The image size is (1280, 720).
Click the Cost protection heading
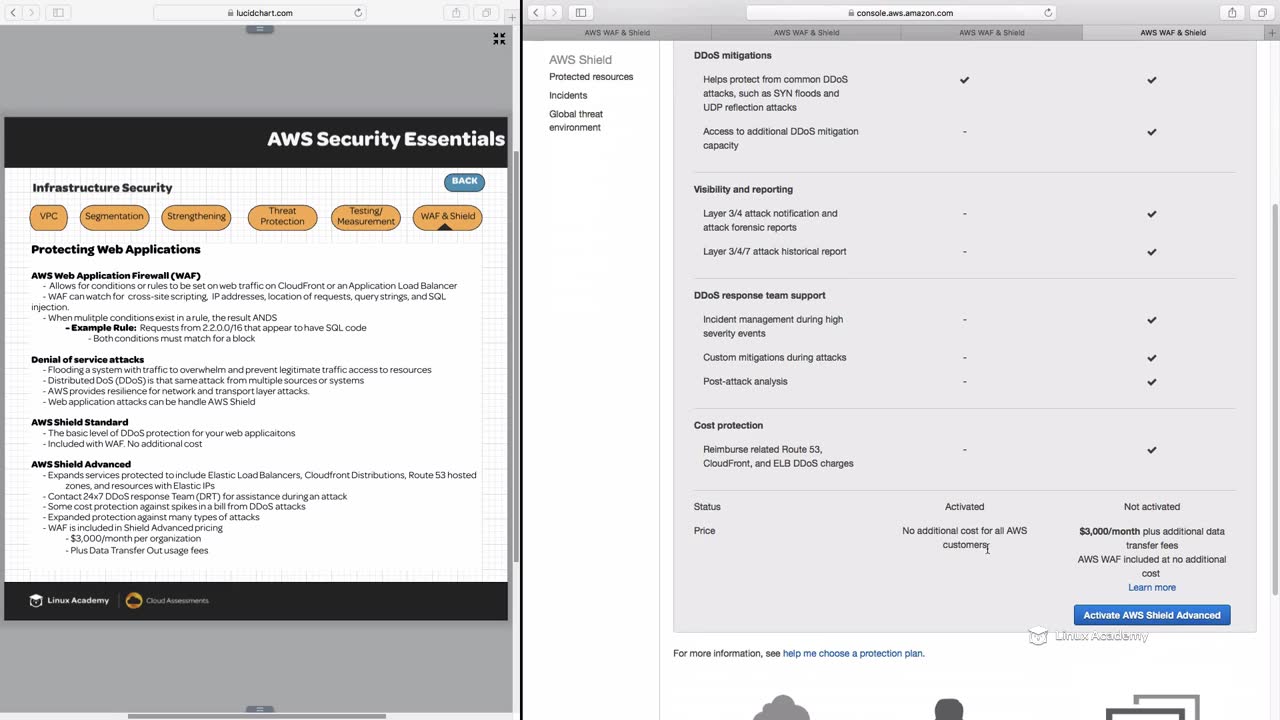pyautogui.click(x=728, y=426)
